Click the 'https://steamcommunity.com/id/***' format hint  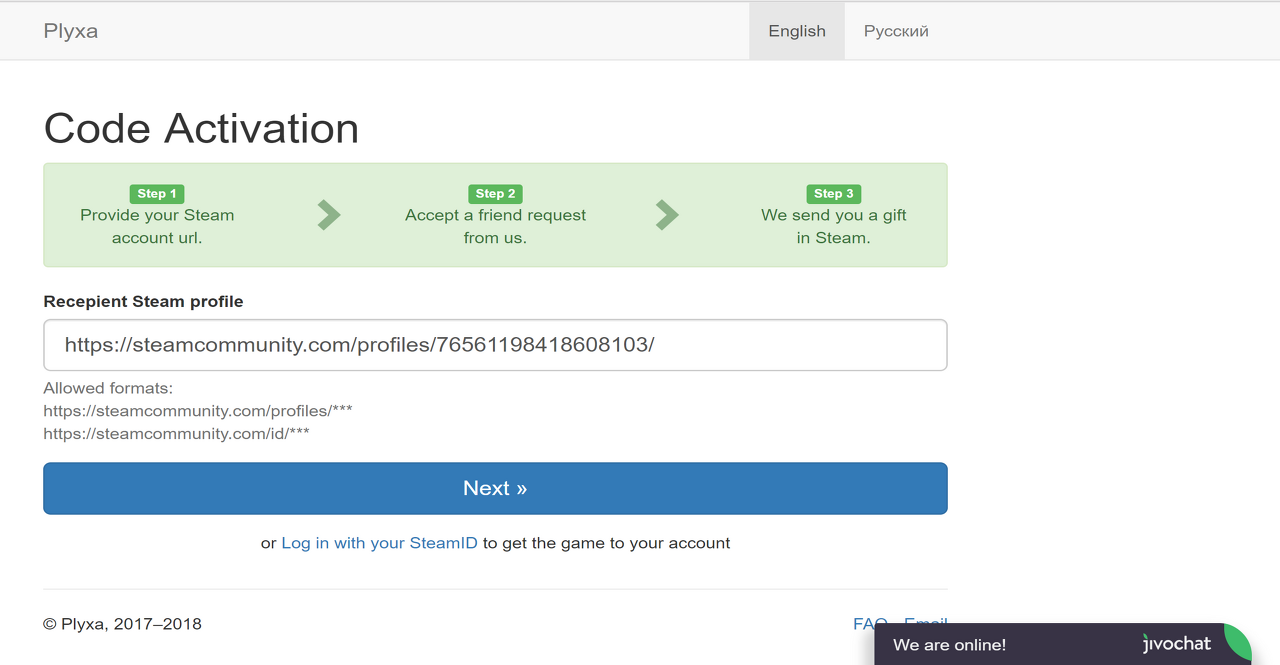pos(176,434)
